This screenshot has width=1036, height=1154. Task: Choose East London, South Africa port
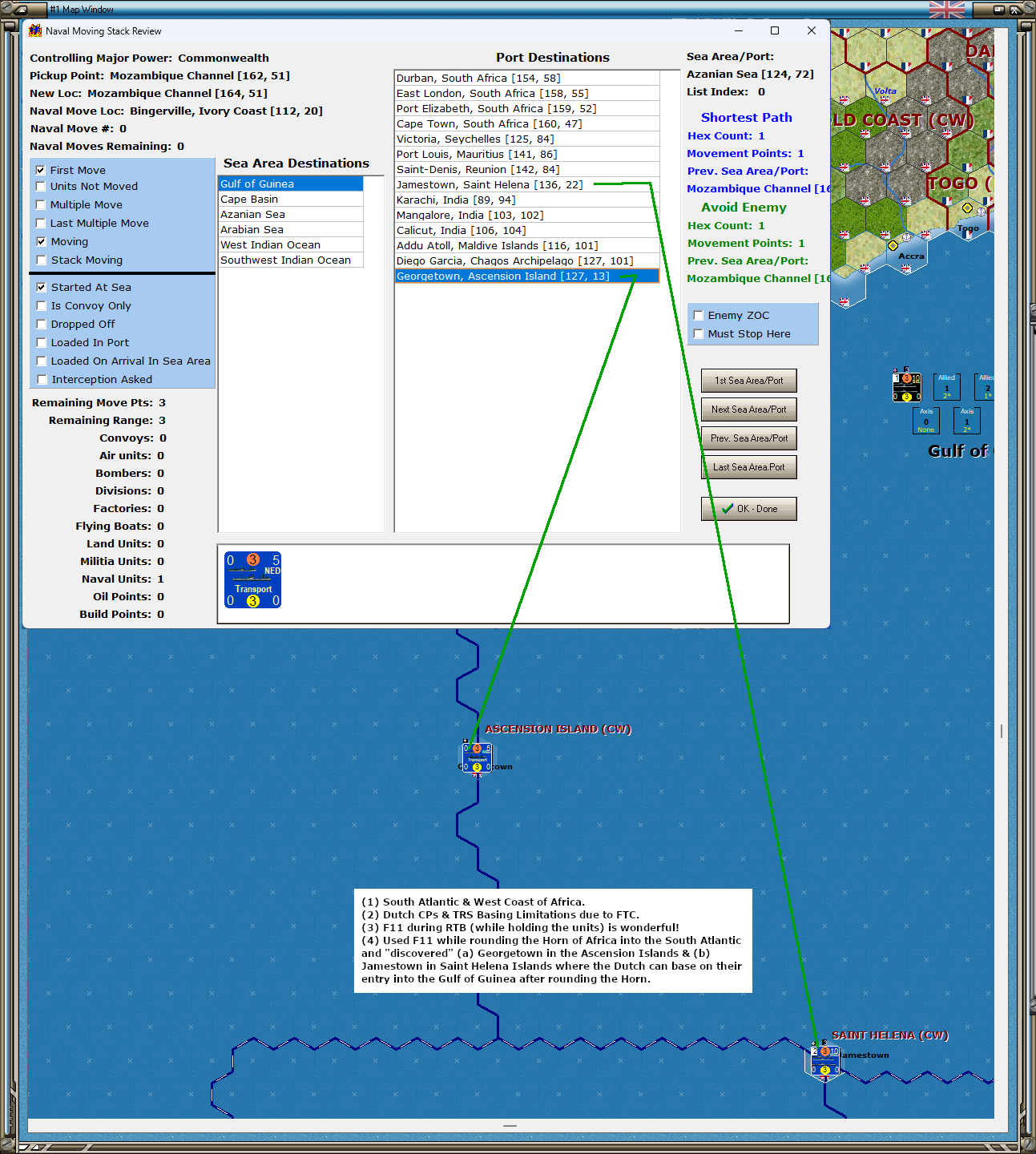(527, 93)
